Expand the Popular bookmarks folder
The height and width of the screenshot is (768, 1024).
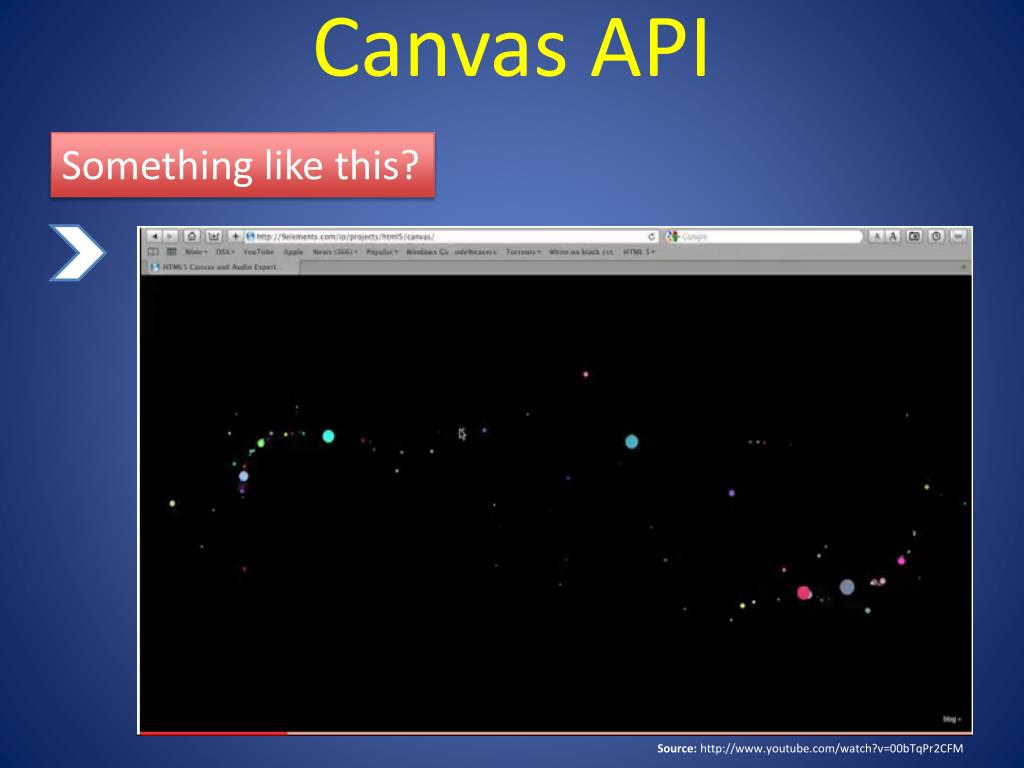[382, 252]
